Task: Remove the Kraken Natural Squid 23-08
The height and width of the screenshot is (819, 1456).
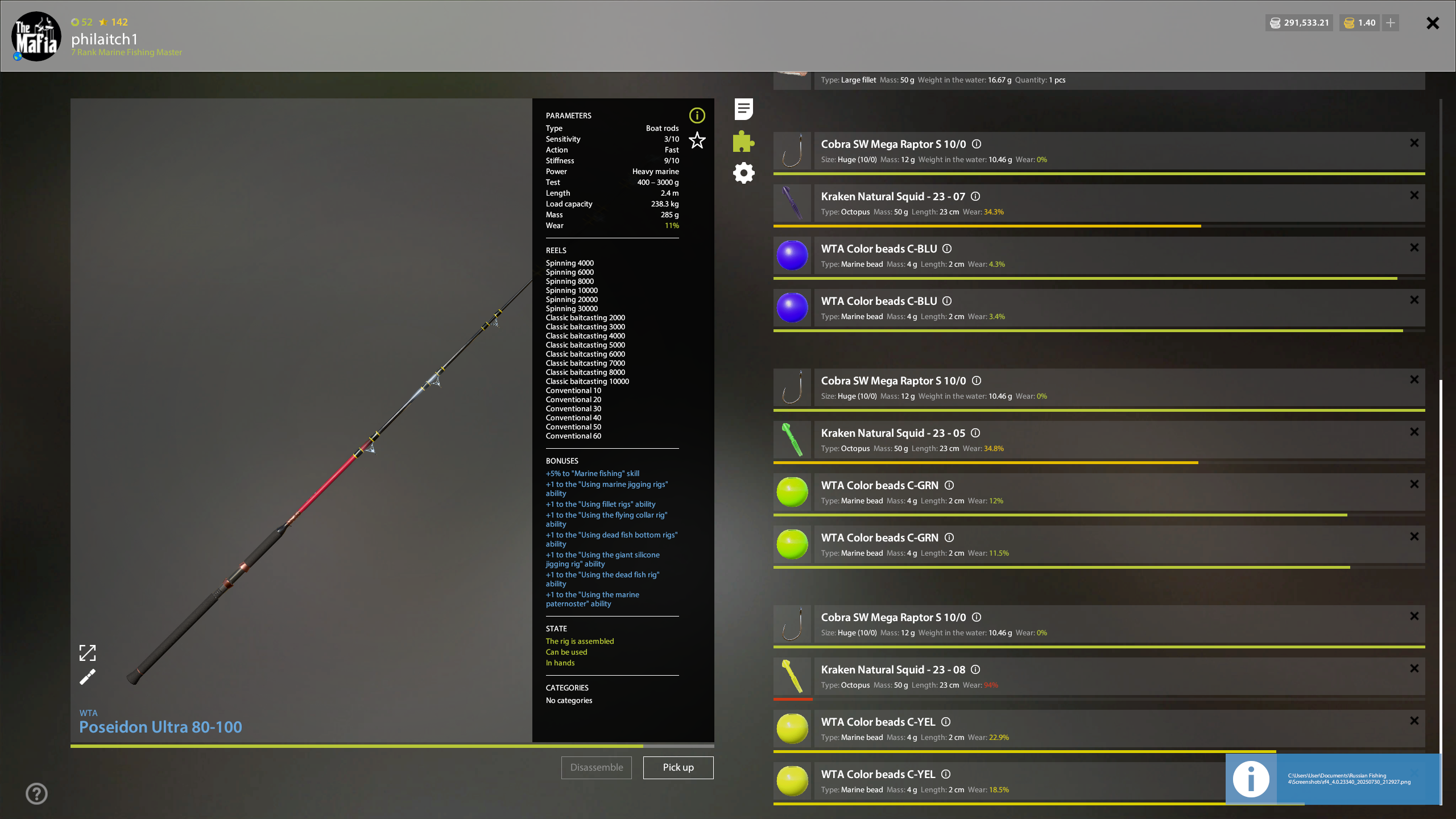Action: (1414, 669)
